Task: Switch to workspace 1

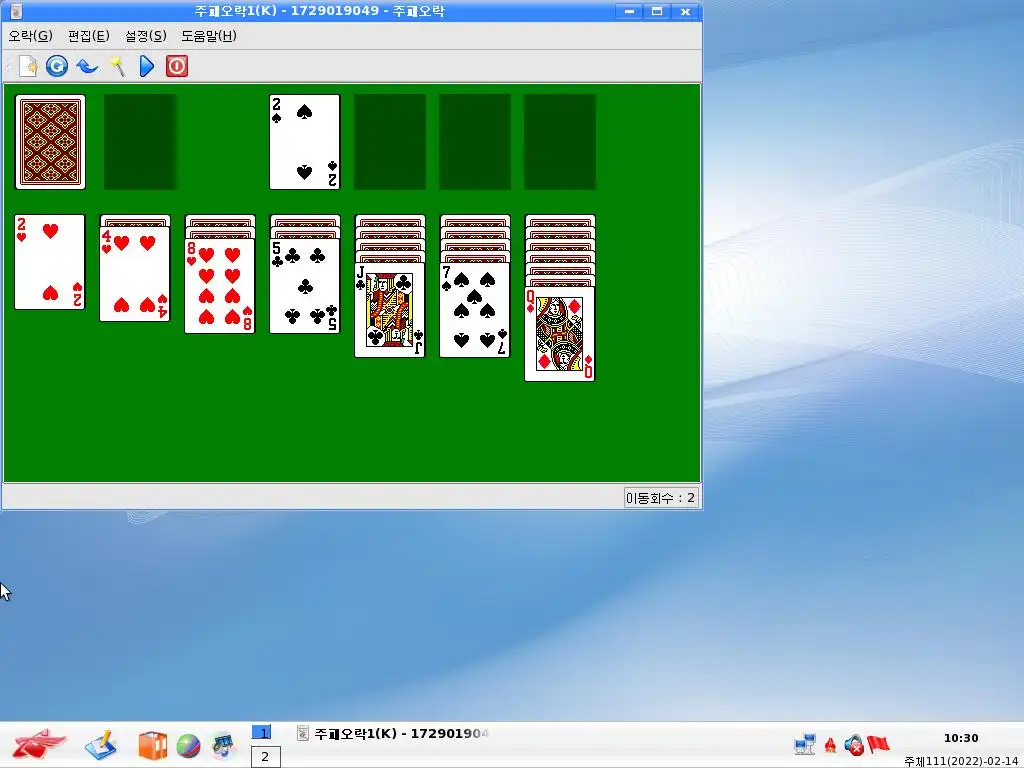Action: coord(262,733)
